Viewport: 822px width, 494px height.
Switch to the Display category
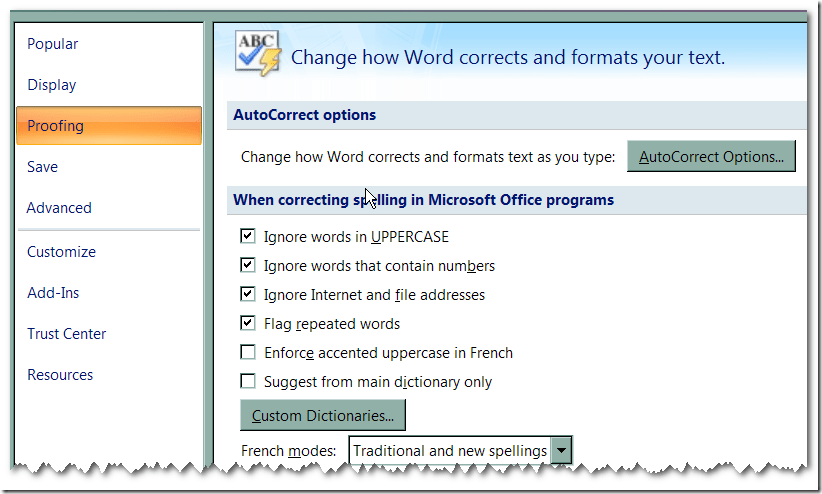pyautogui.click(x=51, y=85)
